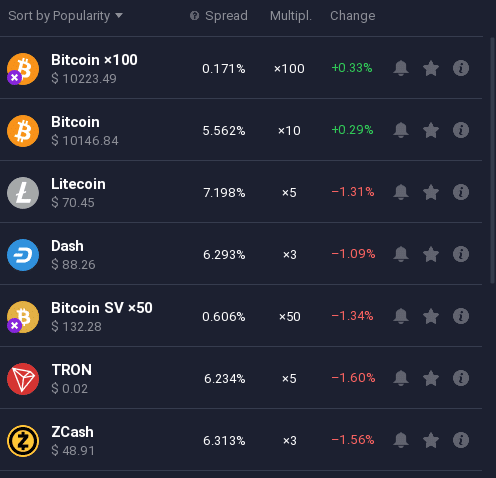Click the Bitcoin SV coin logo

pos(23,317)
